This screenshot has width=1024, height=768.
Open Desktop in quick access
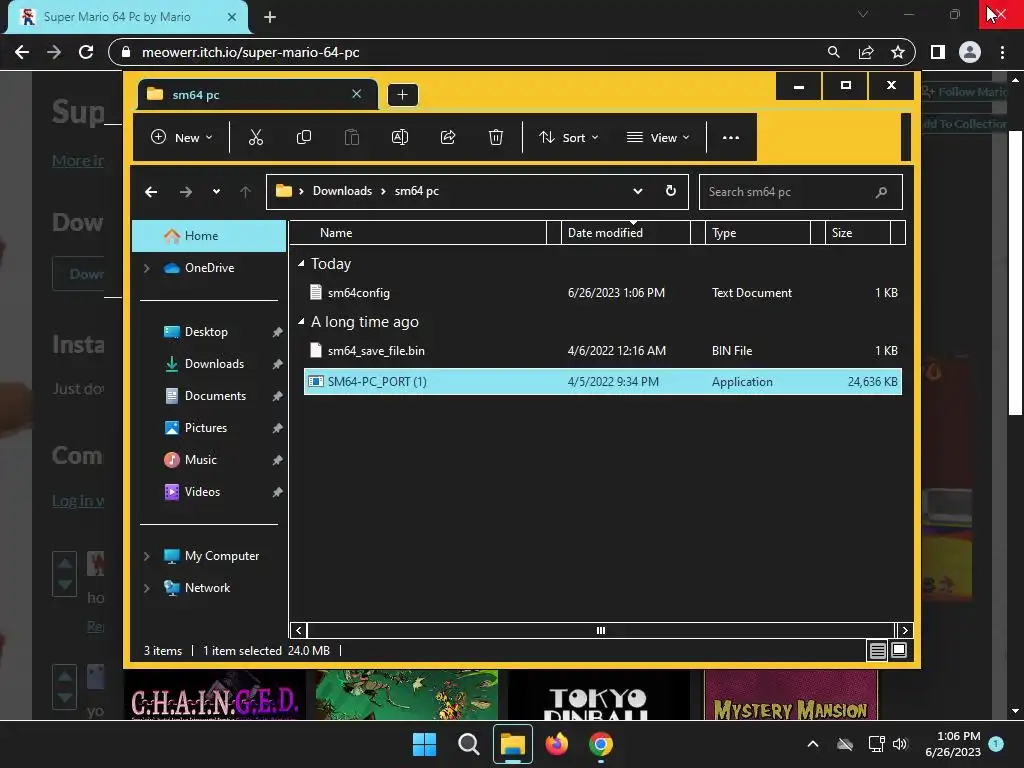click(208, 332)
